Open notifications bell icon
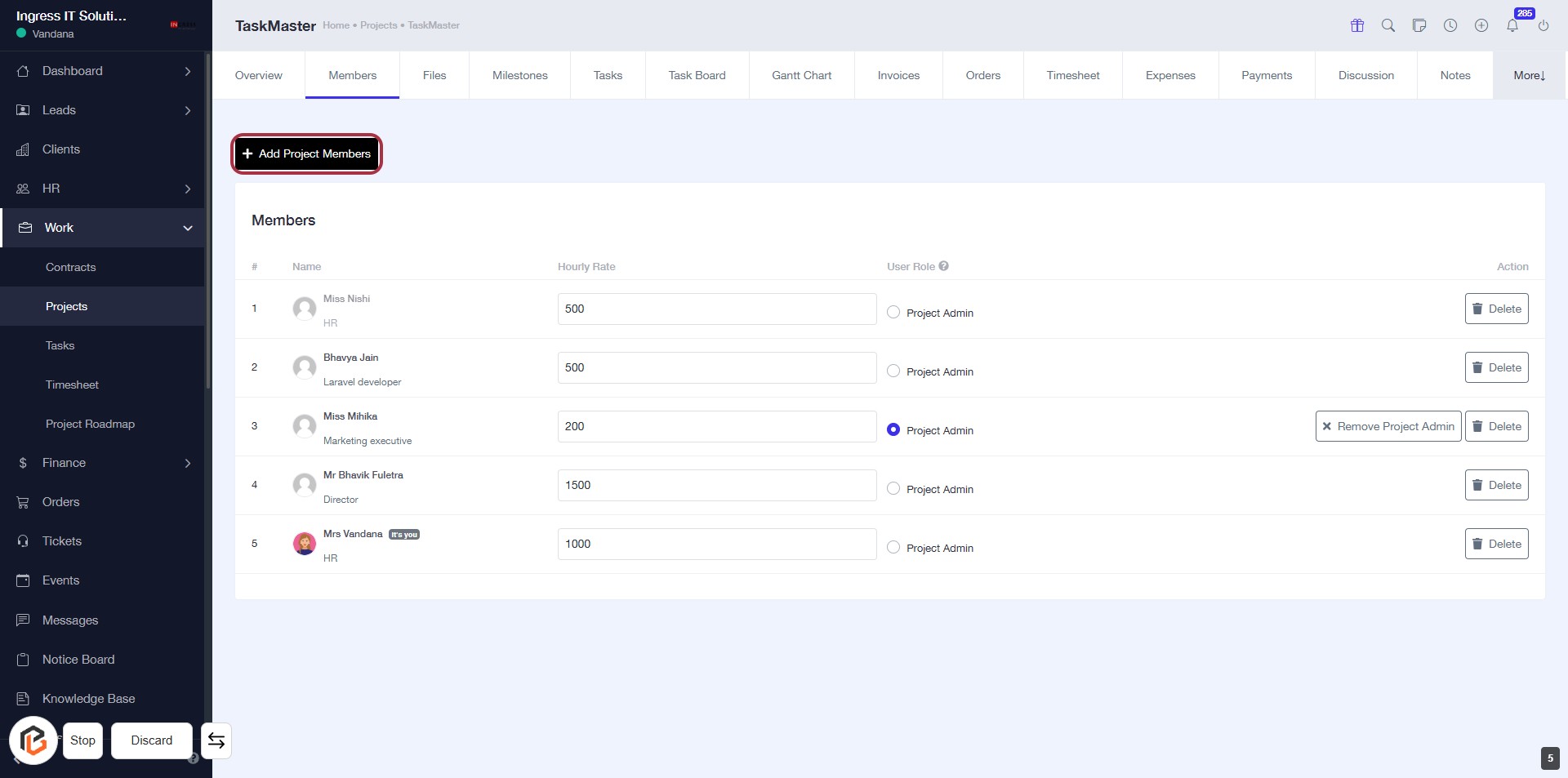This screenshot has height=778, width=1568. [x=1512, y=25]
